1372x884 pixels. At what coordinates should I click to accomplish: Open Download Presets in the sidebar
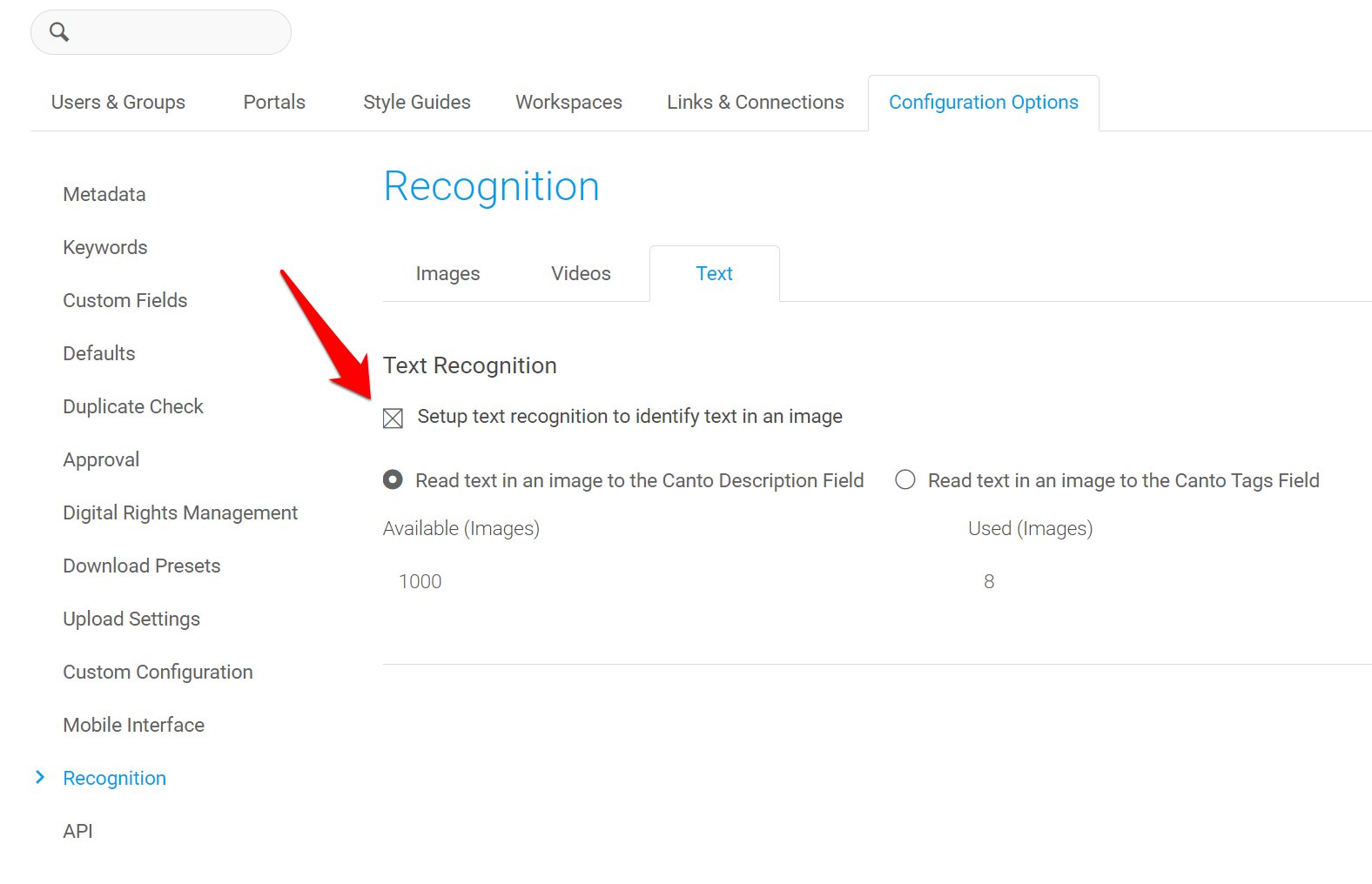point(142,566)
